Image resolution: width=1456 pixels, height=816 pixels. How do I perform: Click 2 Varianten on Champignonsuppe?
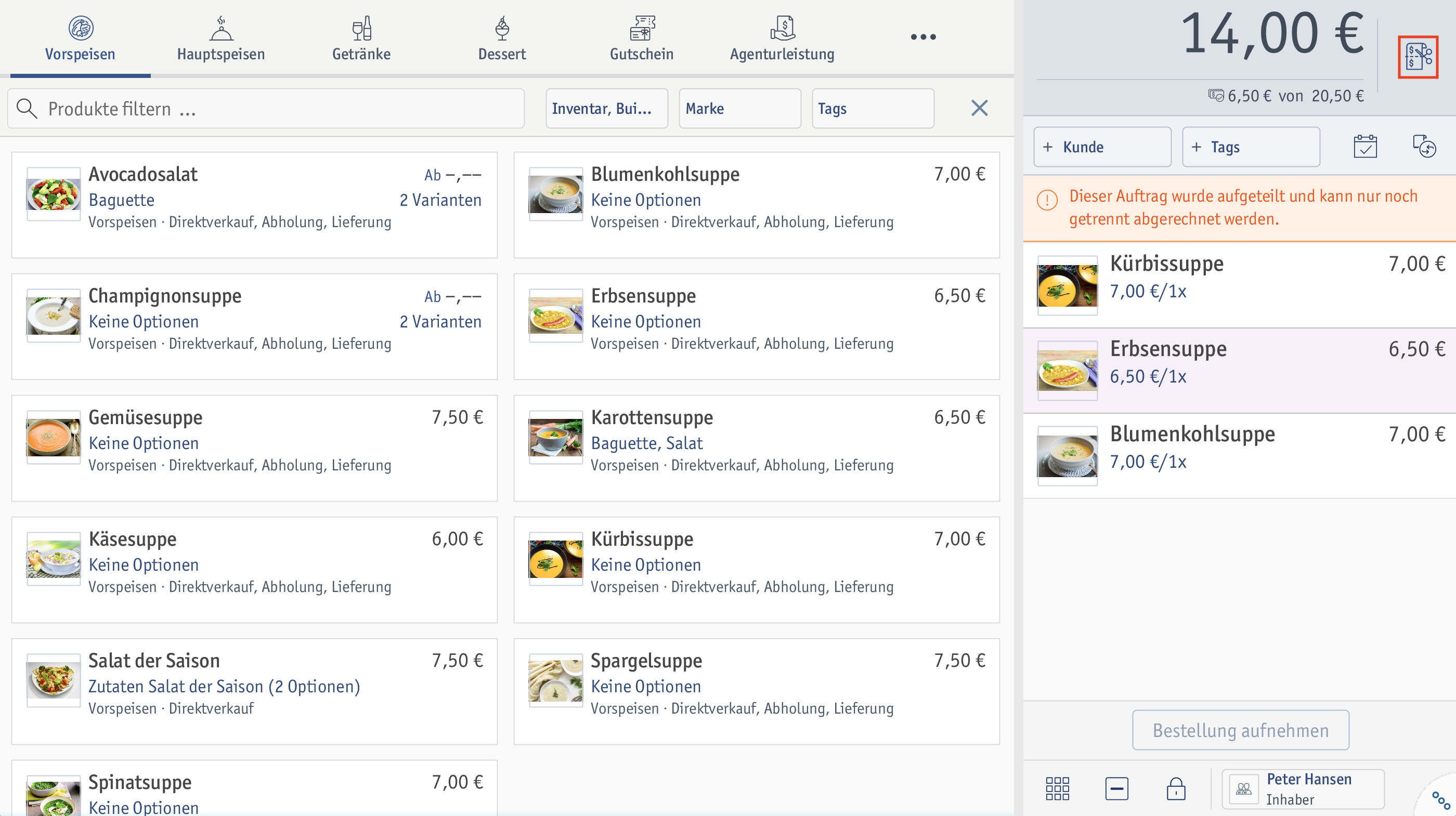pyautogui.click(x=440, y=322)
